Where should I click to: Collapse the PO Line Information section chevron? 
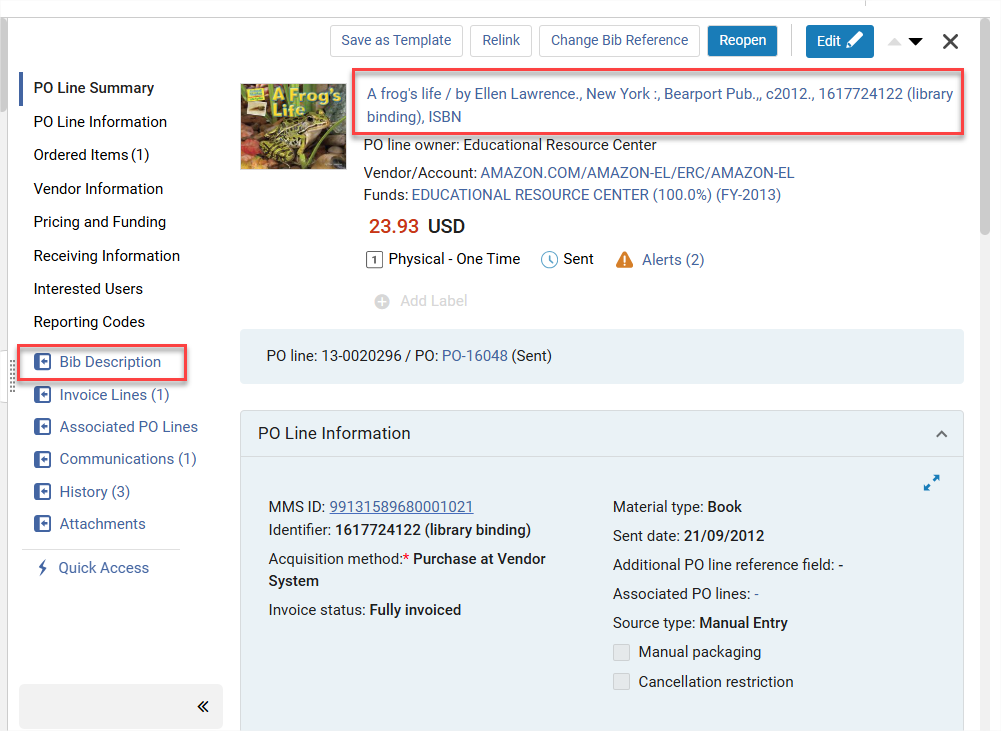[941, 434]
